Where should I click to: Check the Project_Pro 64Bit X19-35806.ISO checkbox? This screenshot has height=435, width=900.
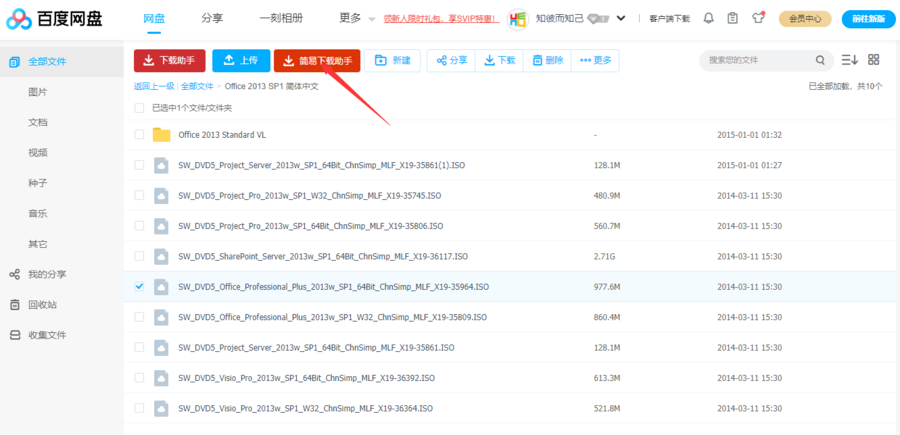click(139, 226)
